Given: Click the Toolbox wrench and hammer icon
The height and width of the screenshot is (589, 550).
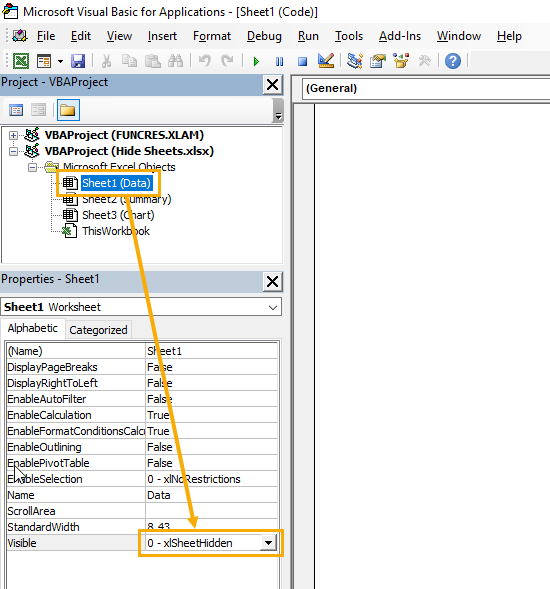Looking at the screenshot, I should point(424,60).
